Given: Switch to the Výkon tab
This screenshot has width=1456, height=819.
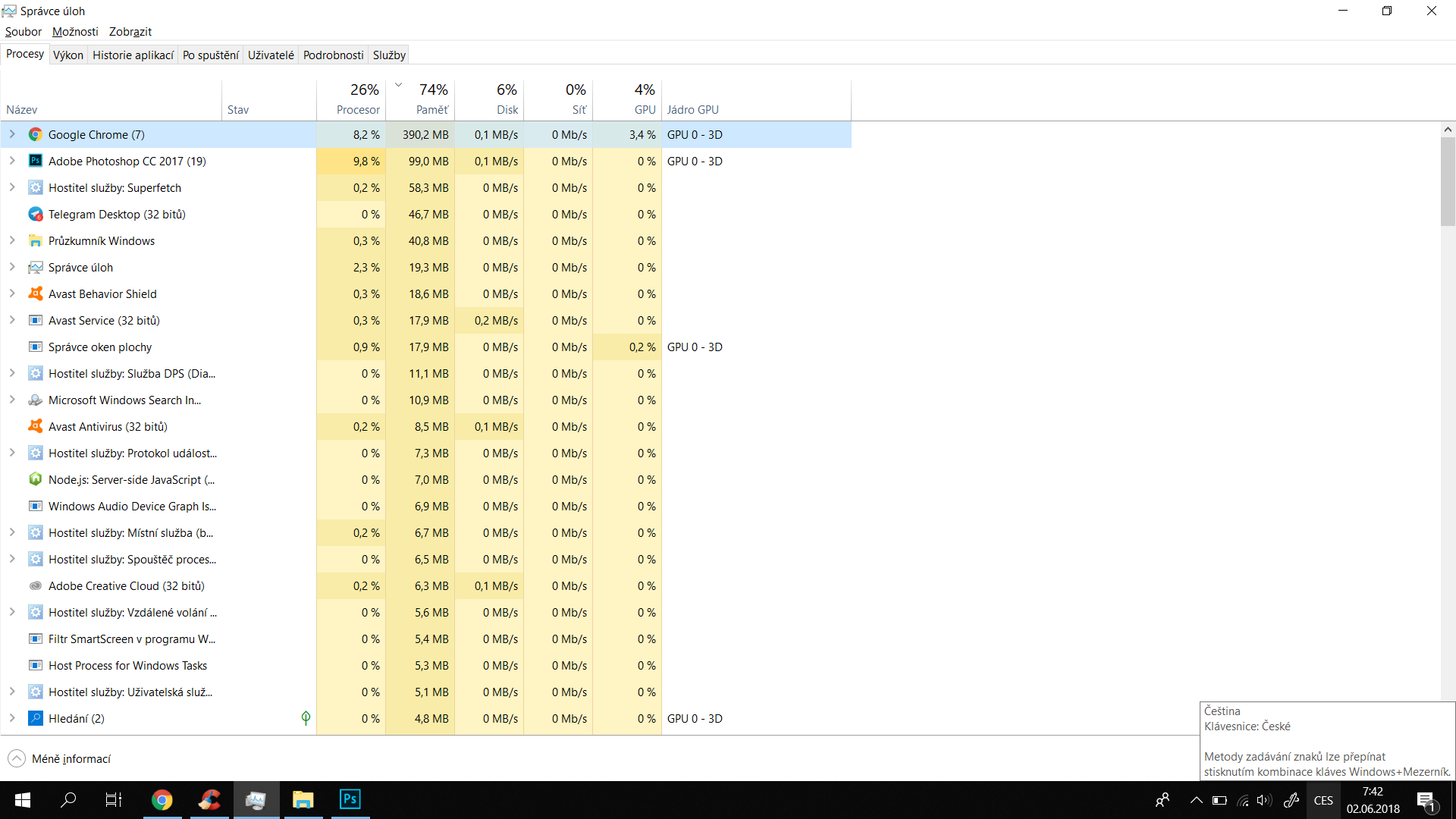Looking at the screenshot, I should (68, 55).
